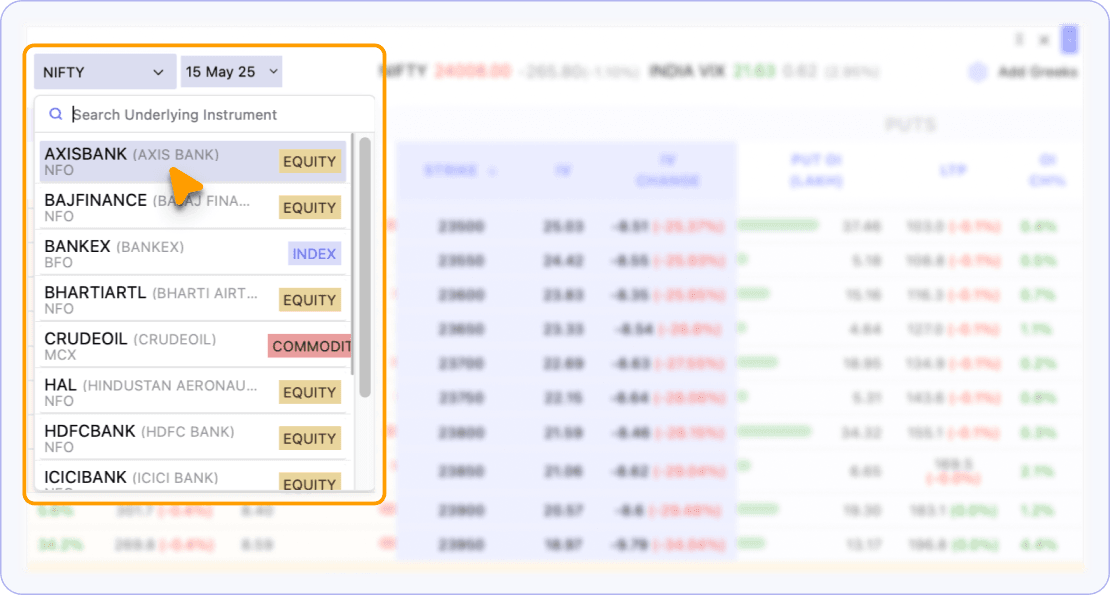Close the option chain panel

tap(1043, 40)
